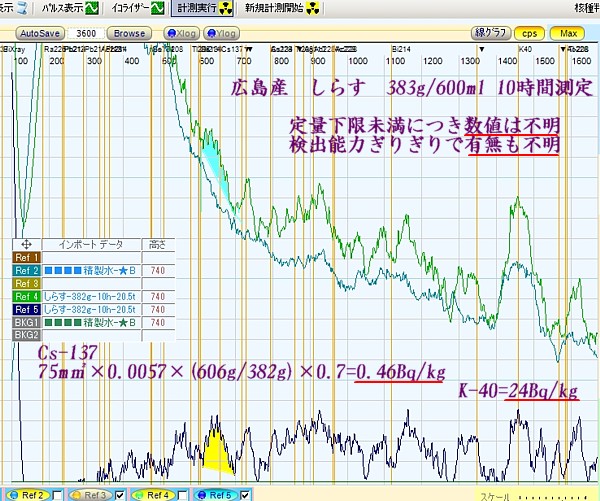The image size is (600, 501).
Task: Select the gray BKG1 label
Action: [x=26, y=322]
